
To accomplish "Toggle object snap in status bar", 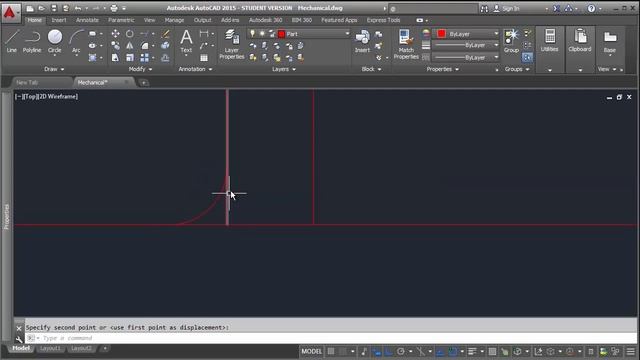I will (x=453, y=351).
